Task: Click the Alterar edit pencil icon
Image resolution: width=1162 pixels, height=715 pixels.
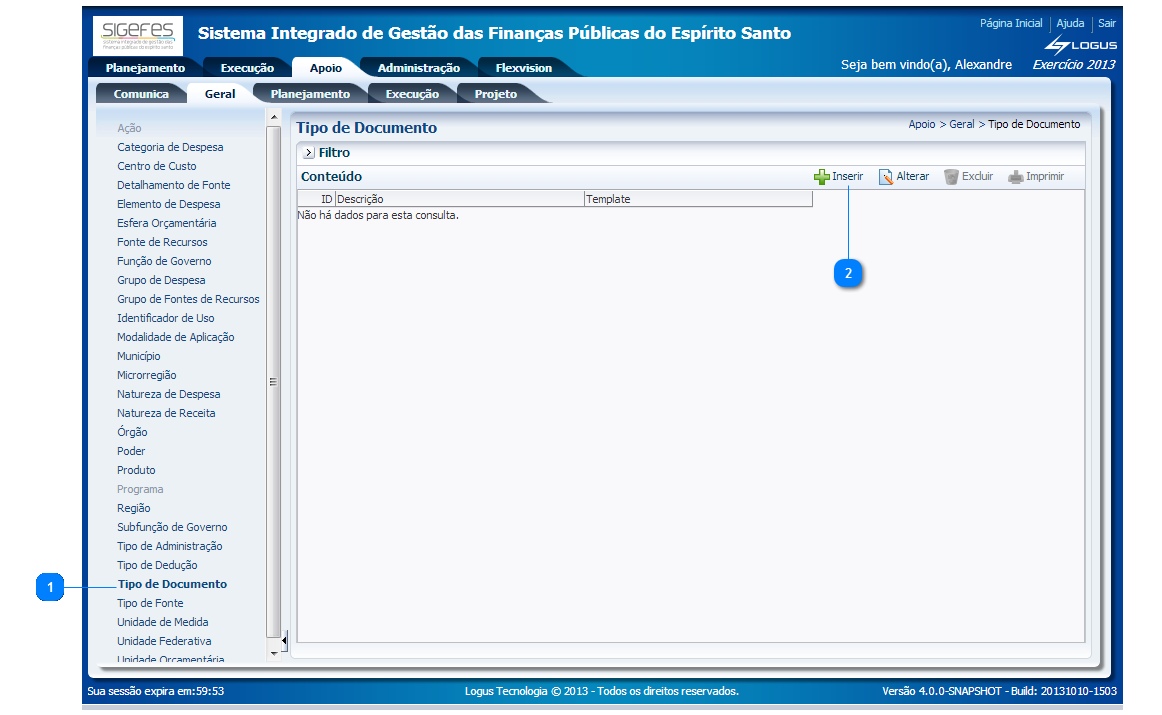Action: pos(885,177)
